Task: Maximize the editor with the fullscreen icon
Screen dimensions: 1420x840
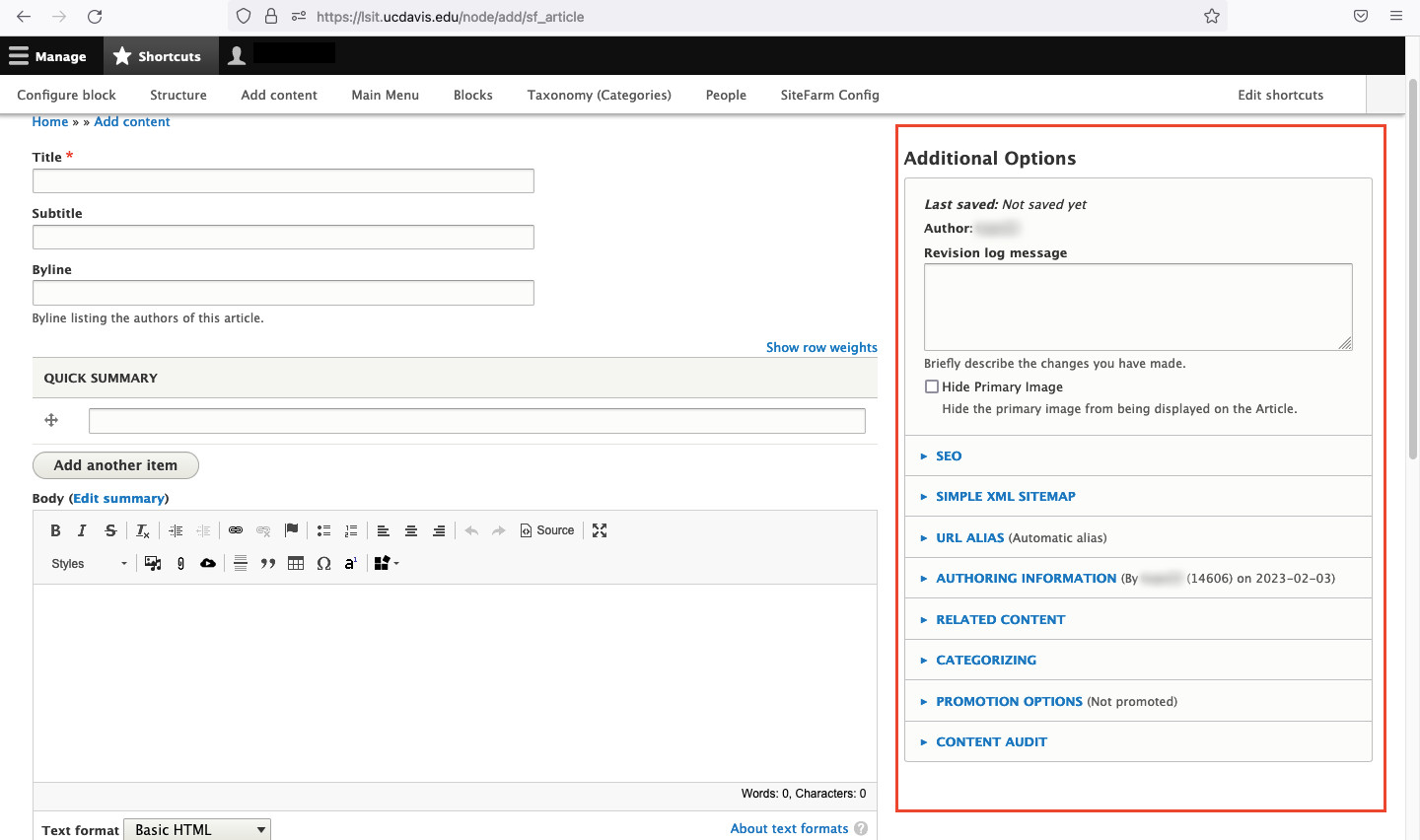Action: point(600,530)
